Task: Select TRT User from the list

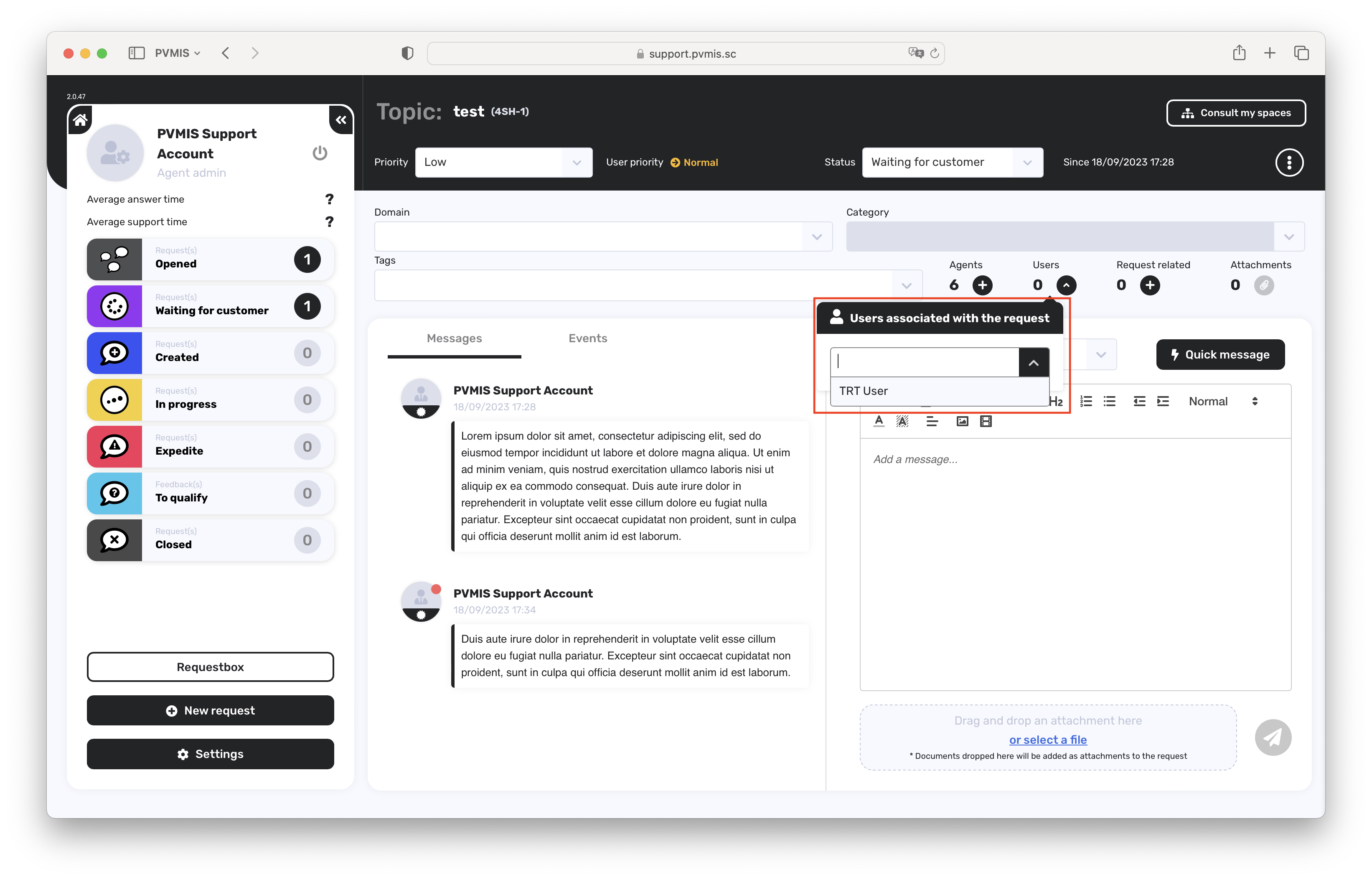Action: tap(864, 391)
